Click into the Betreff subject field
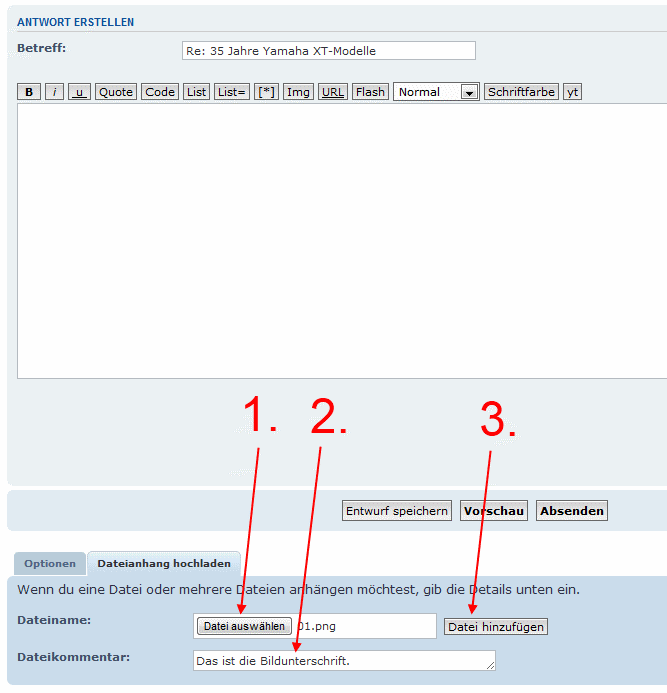 coord(328,51)
